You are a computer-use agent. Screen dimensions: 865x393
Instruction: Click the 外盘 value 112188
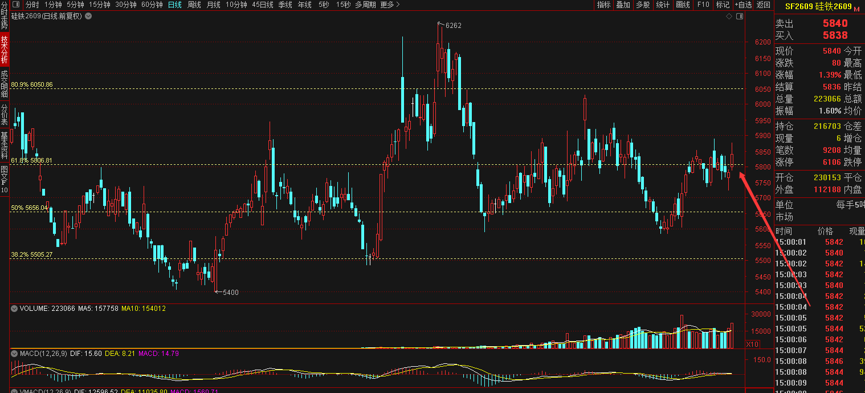click(827, 189)
